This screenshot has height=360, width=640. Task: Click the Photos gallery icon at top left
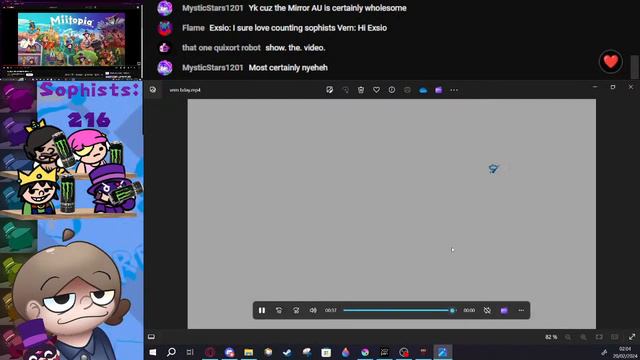[153, 90]
